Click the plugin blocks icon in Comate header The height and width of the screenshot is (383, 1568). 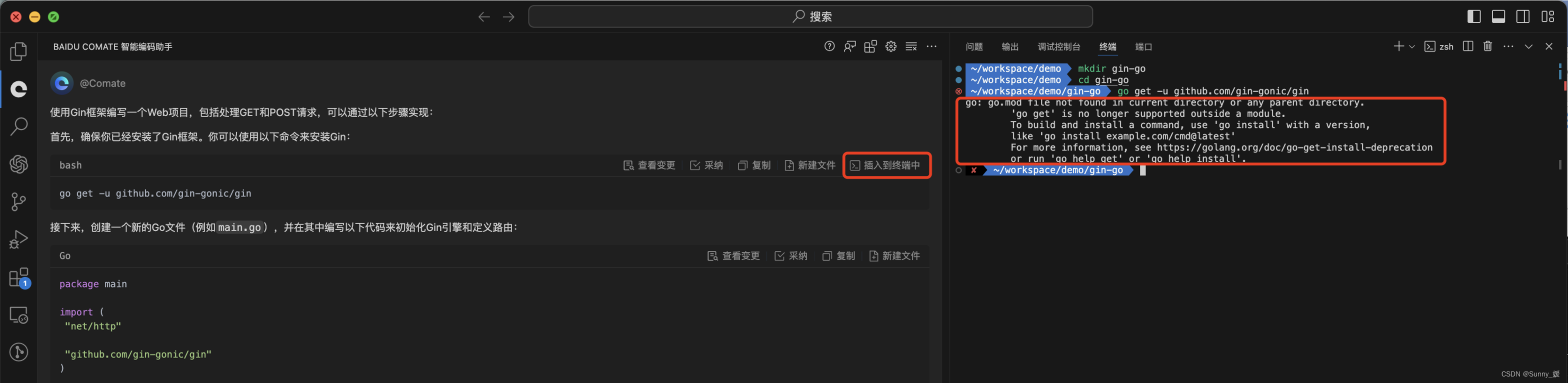click(870, 46)
